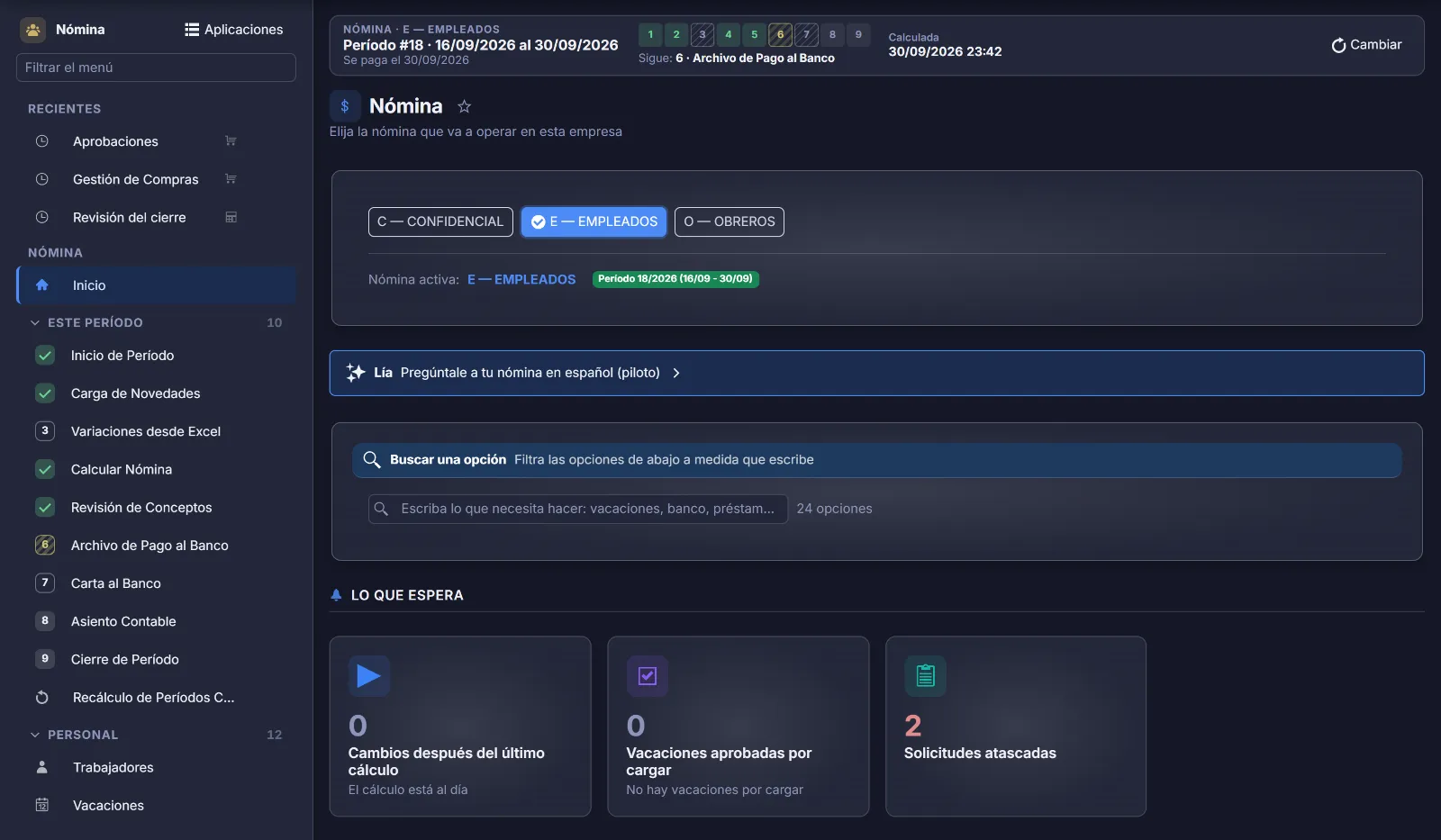1441x840 pixels.
Task: Click the Vacaciones calendar icon
Action: point(41,805)
